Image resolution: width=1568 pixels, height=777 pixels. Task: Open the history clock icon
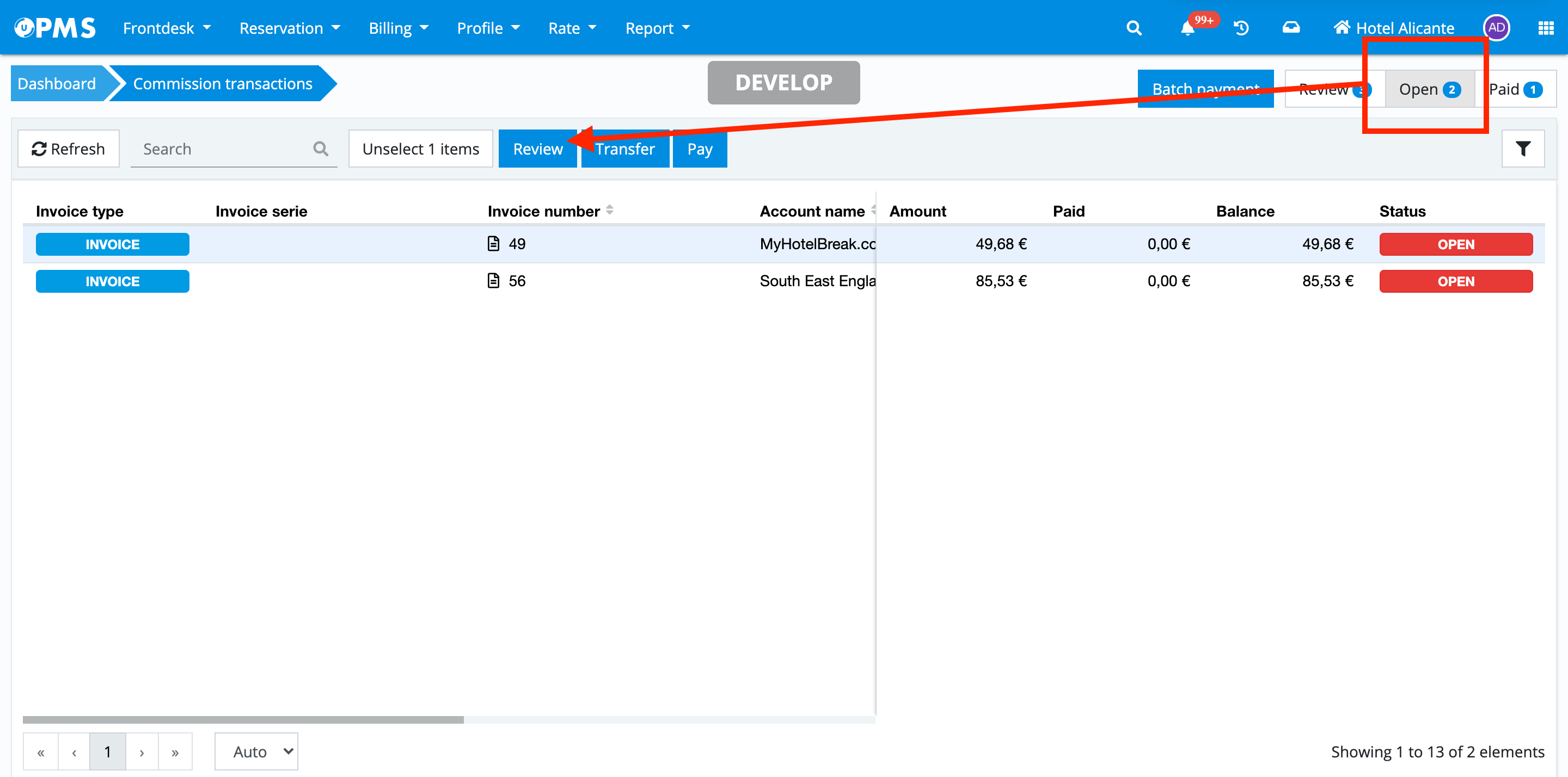[1241, 28]
